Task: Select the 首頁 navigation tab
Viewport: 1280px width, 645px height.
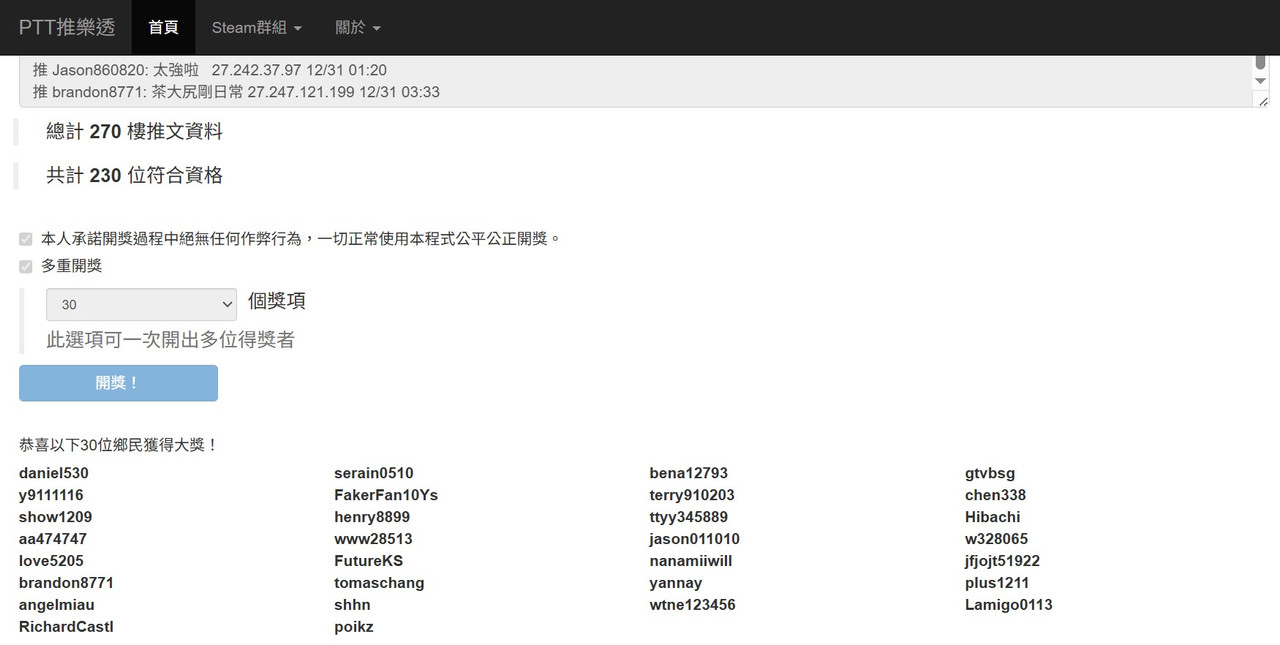Action: [x=163, y=27]
